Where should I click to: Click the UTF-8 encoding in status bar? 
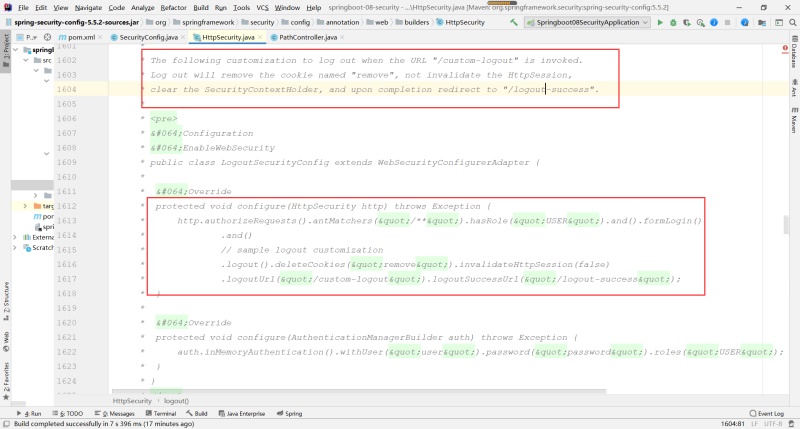click(x=773, y=424)
